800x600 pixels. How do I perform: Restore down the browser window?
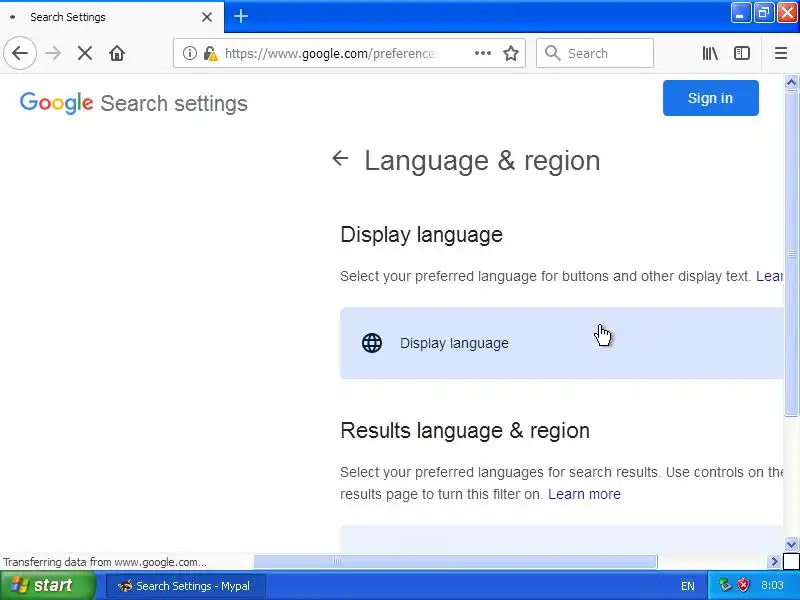pyautogui.click(x=763, y=13)
